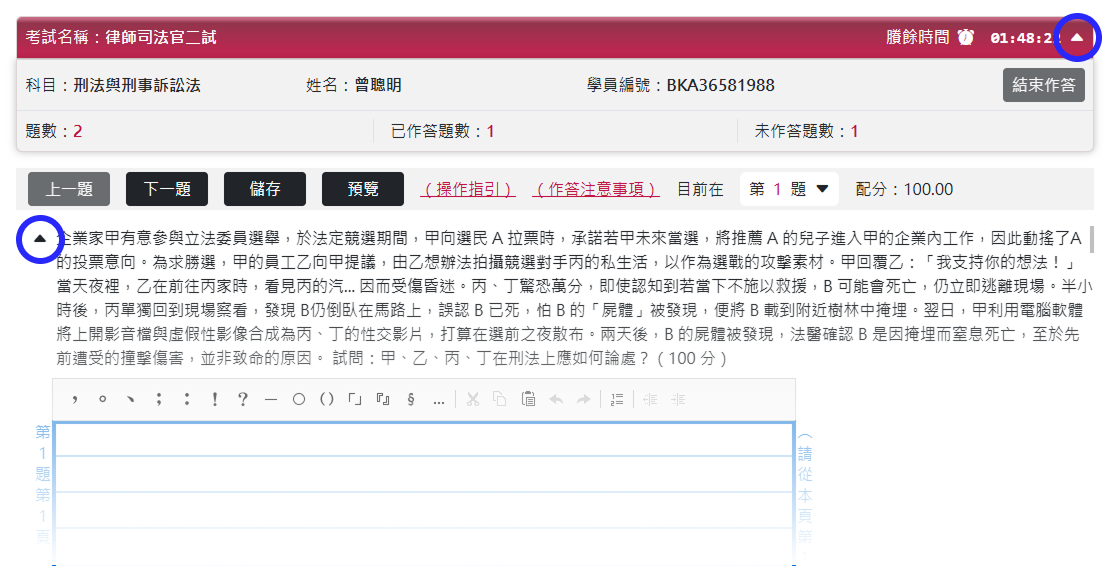Viewport: 1110px width, 566px height.
Task: Open the 第 1 題 question selector dropdown
Action: (x=789, y=189)
